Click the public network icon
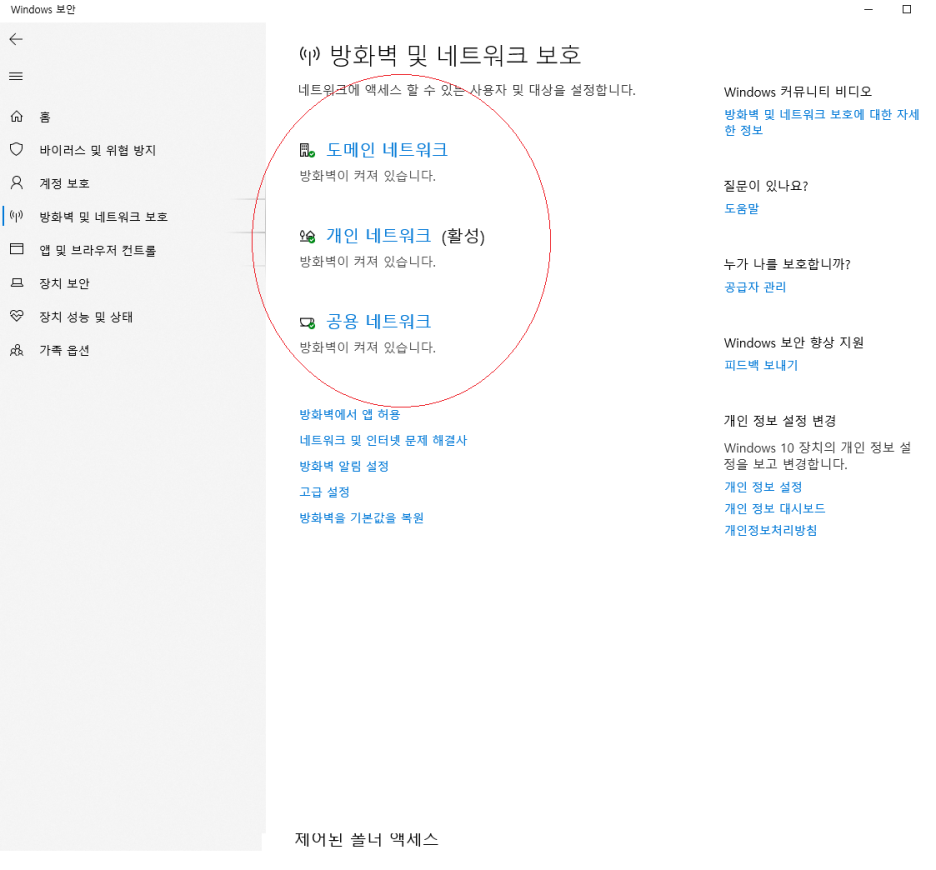 pos(307,323)
